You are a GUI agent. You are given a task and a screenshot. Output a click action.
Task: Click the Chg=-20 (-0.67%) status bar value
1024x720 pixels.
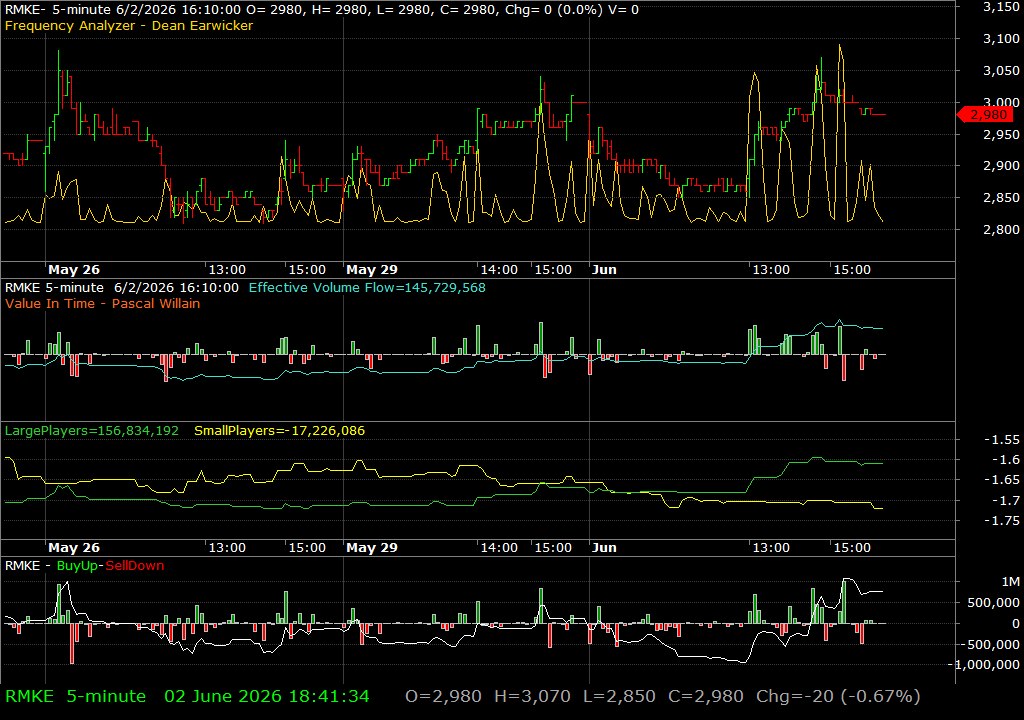pos(838,696)
